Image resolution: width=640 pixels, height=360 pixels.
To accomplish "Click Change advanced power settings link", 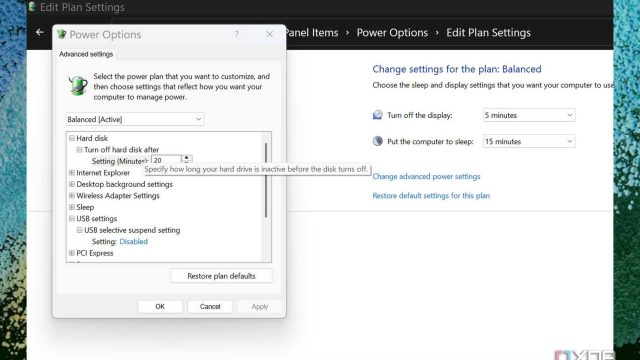I will (x=426, y=176).
